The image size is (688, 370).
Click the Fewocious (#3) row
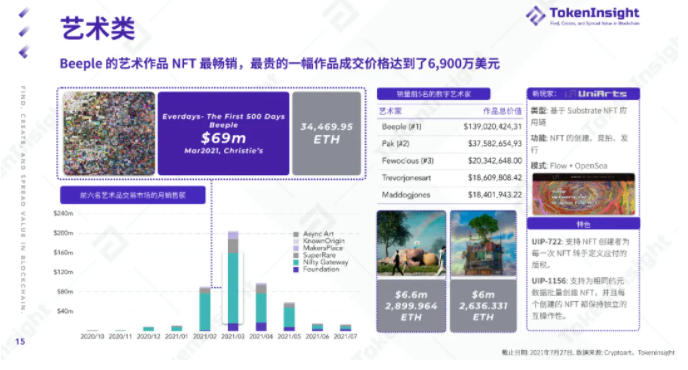pyautogui.click(x=451, y=161)
